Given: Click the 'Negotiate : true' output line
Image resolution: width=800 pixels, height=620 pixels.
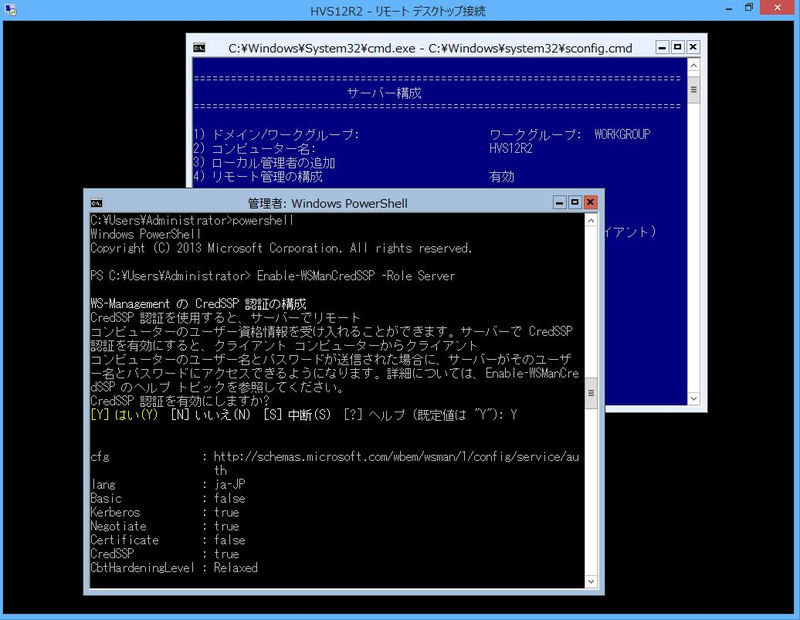Looking at the screenshot, I should coord(165,526).
